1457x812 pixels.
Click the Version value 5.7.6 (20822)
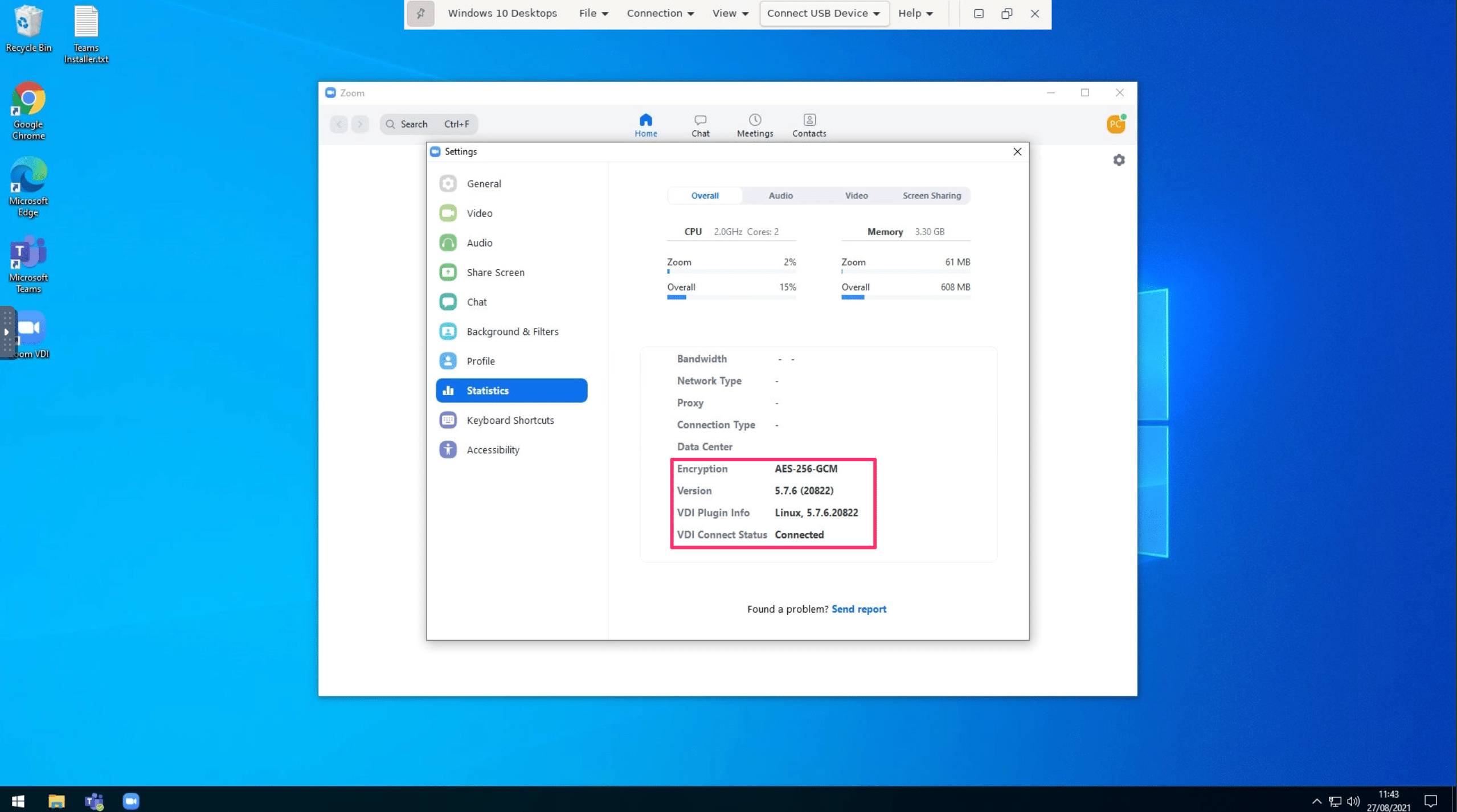pos(804,491)
